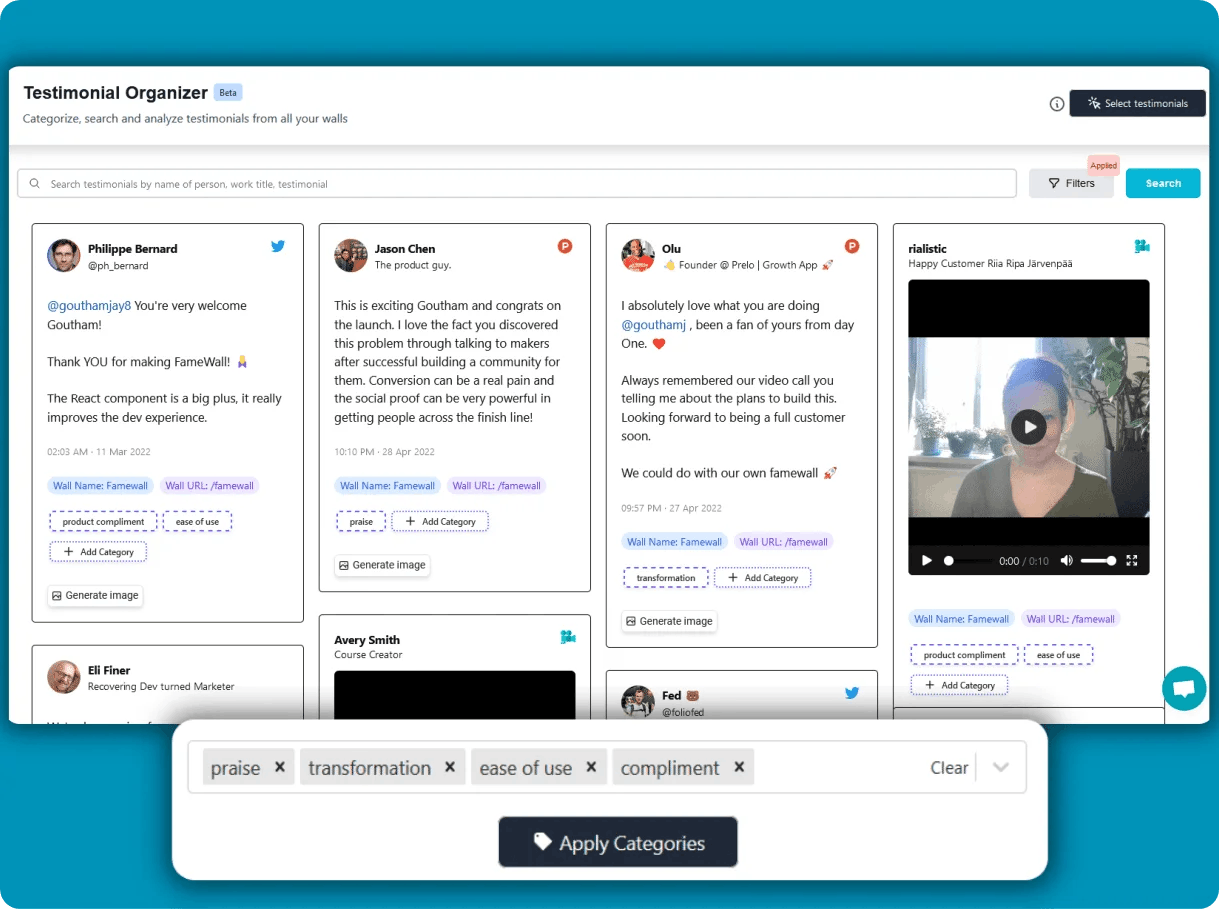
Task: Click the @gouthamj mention in Olu's testimonial
Action: [x=655, y=325]
